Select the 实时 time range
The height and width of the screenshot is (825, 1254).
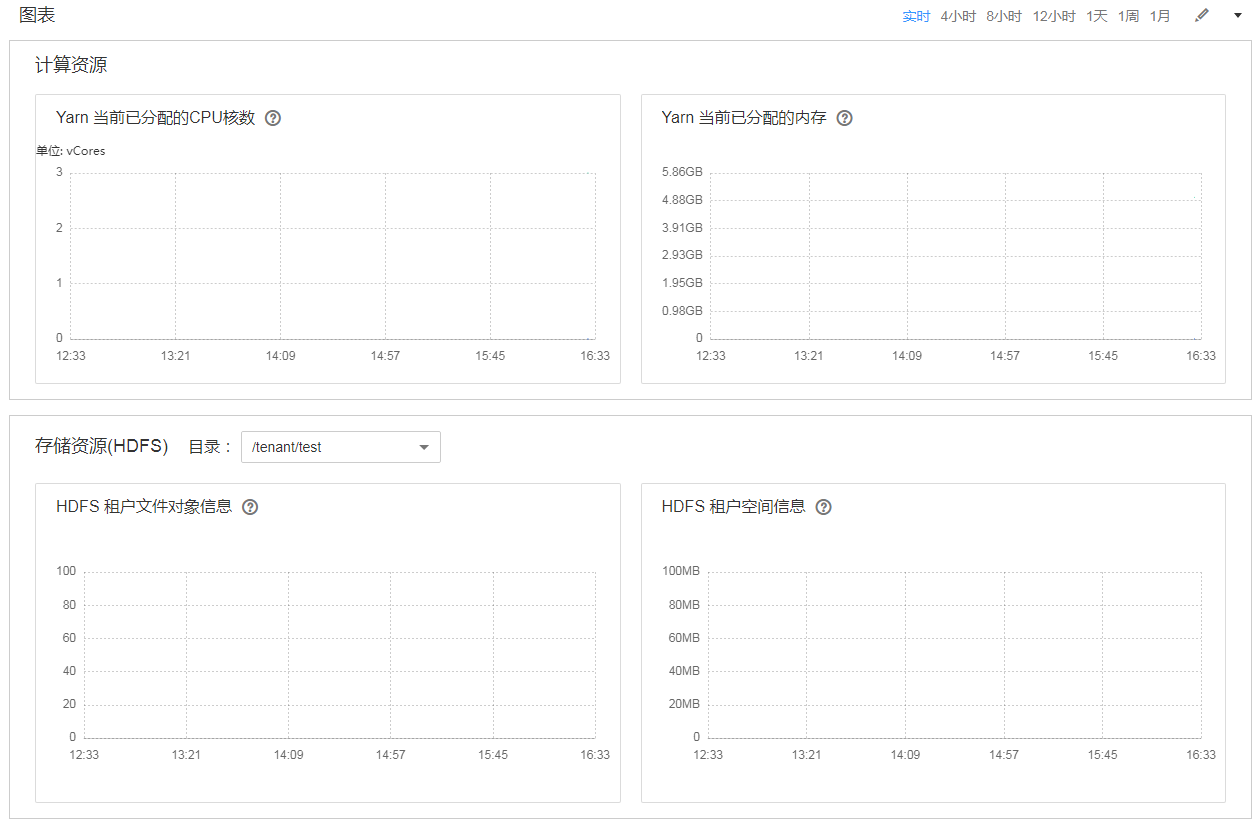click(x=916, y=16)
